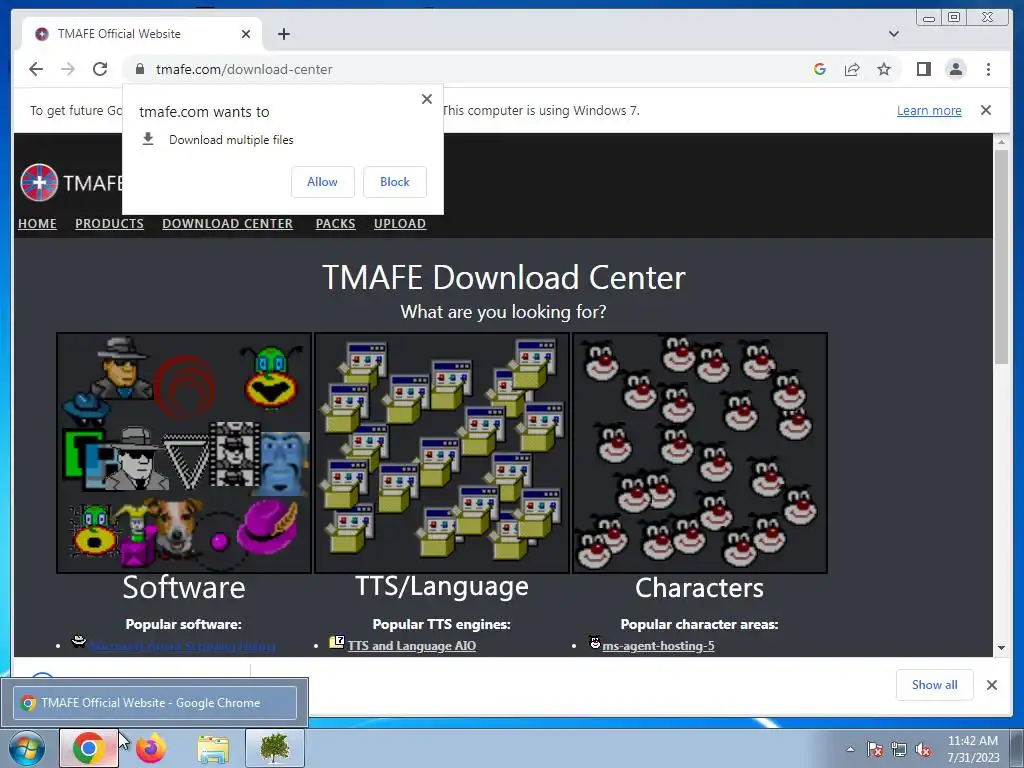1024x768 pixels.
Task: Click the TTS/Language category image
Action: pos(442,453)
